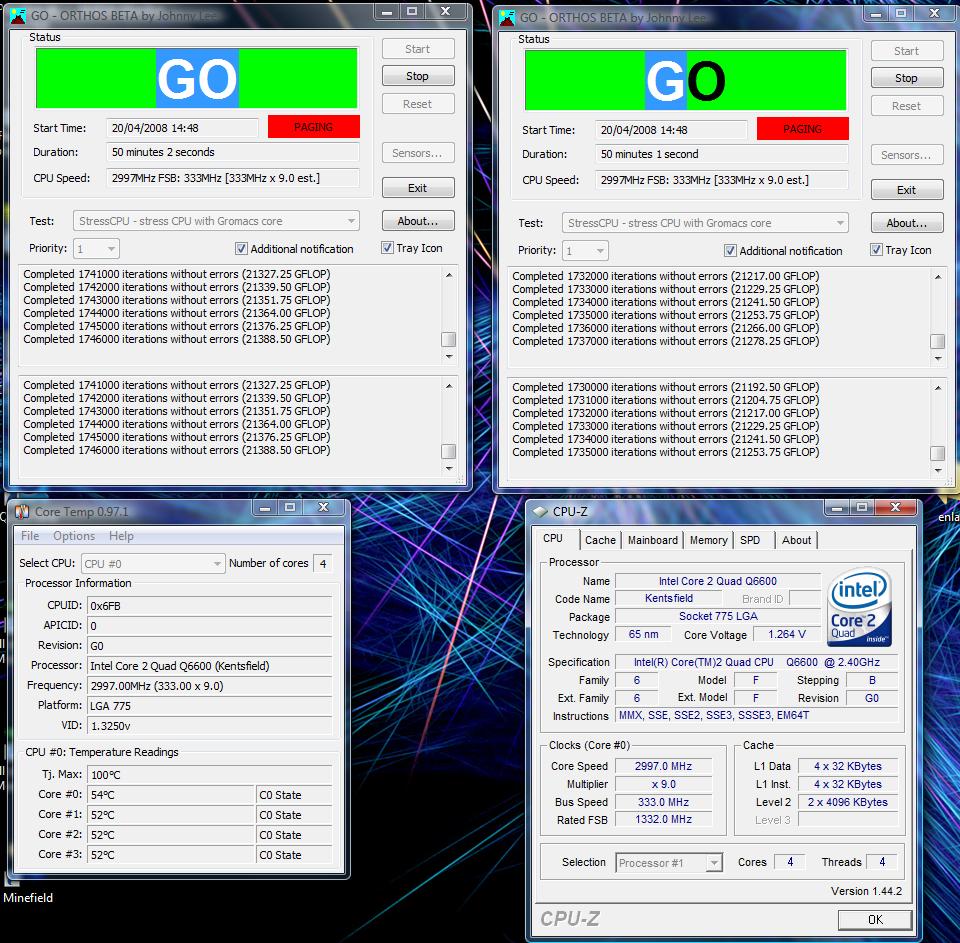The height and width of the screenshot is (943, 960).
Task: Click Frequency field in Core Temp
Action: [x=209, y=686]
